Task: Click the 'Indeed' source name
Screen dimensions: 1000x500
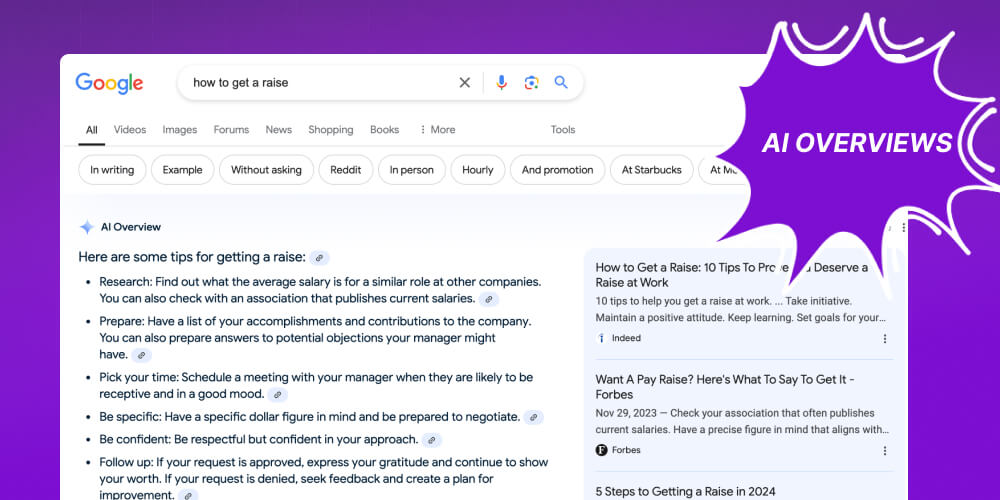Action: (626, 338)
